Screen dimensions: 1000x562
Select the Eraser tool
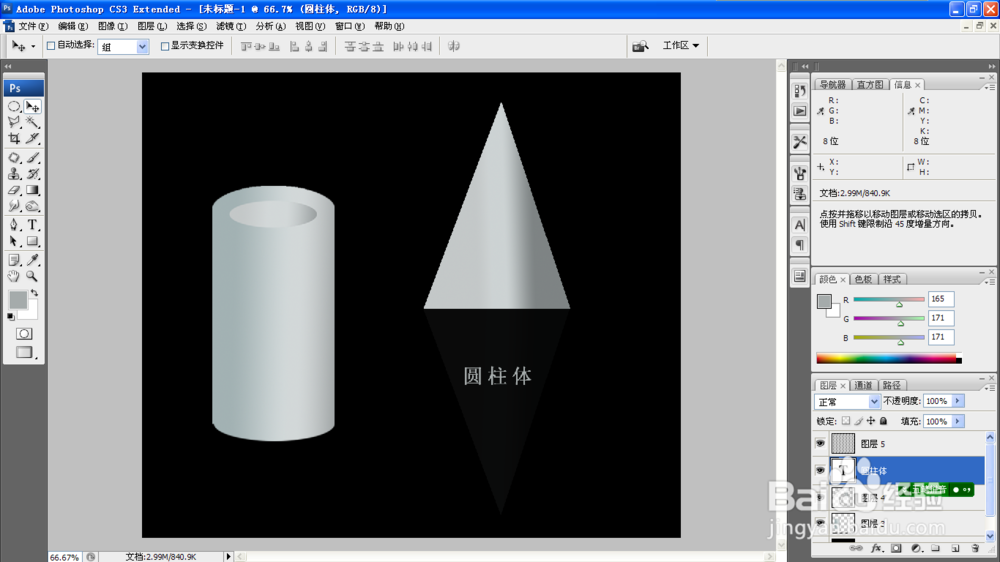tap(14, 190)
